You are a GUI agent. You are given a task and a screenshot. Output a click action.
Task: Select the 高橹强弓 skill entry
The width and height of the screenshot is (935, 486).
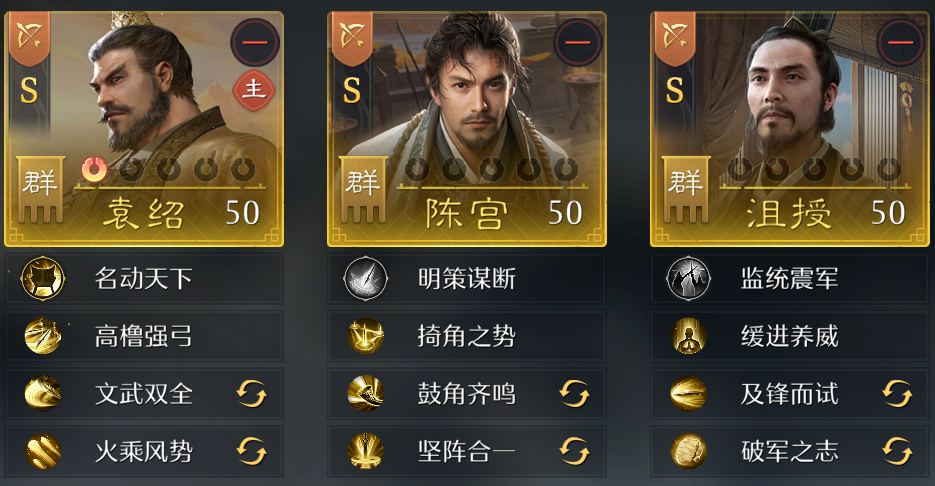(x=144, y=336)
